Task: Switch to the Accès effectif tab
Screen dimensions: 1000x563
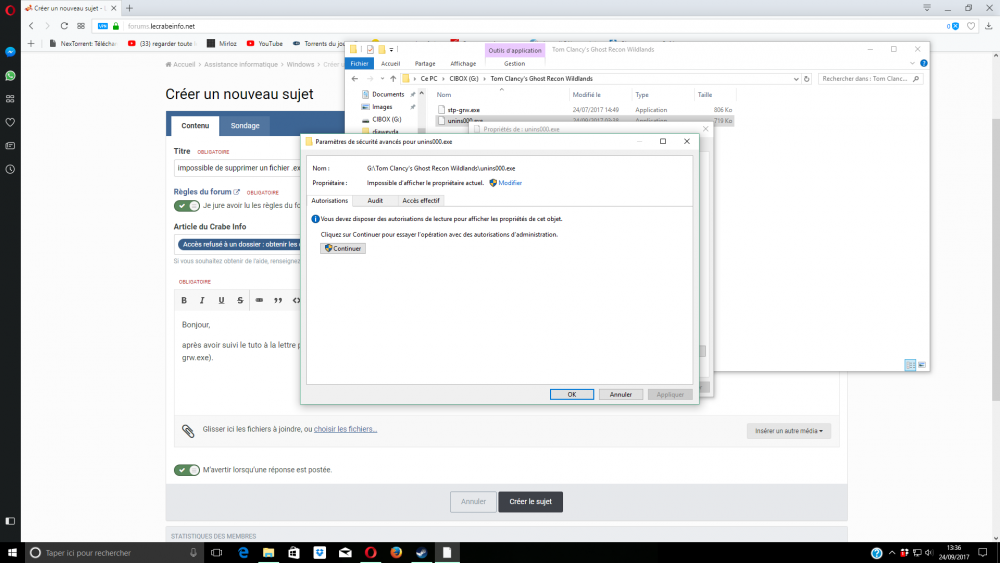Action: pos(421,201)
